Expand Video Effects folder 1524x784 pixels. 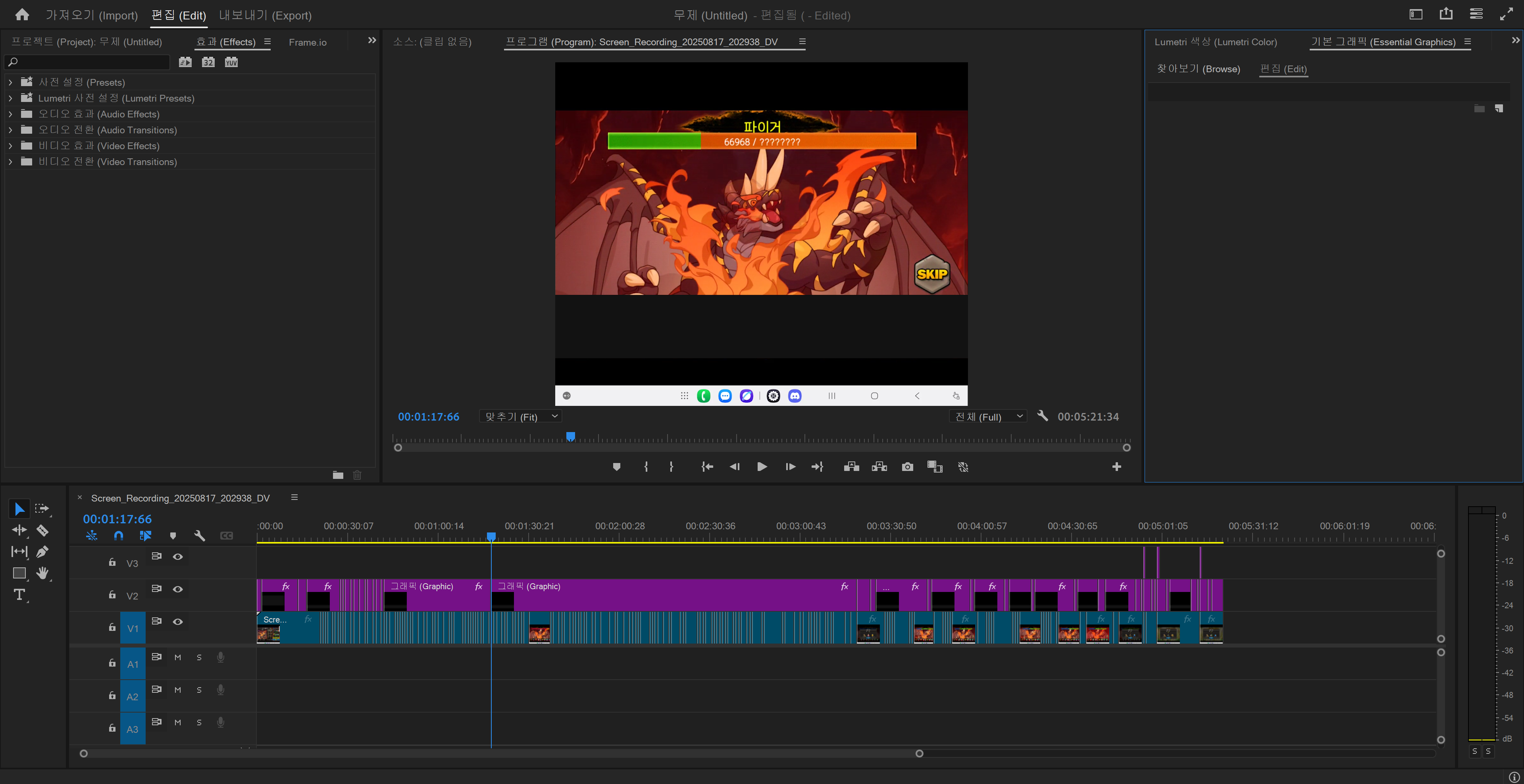pos(10,146)
